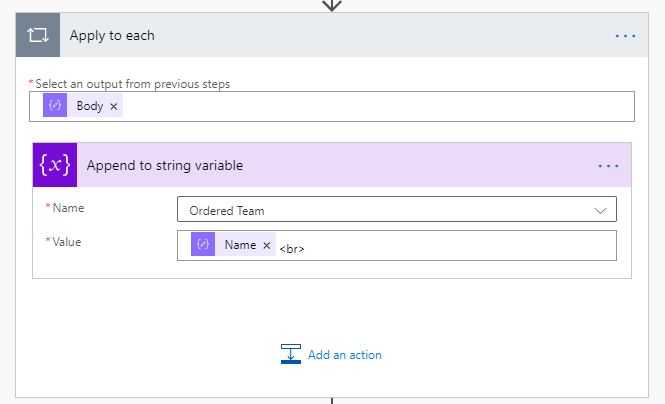
Task: Remove the Body dynamic content token
Action: [x=114, y=106]
